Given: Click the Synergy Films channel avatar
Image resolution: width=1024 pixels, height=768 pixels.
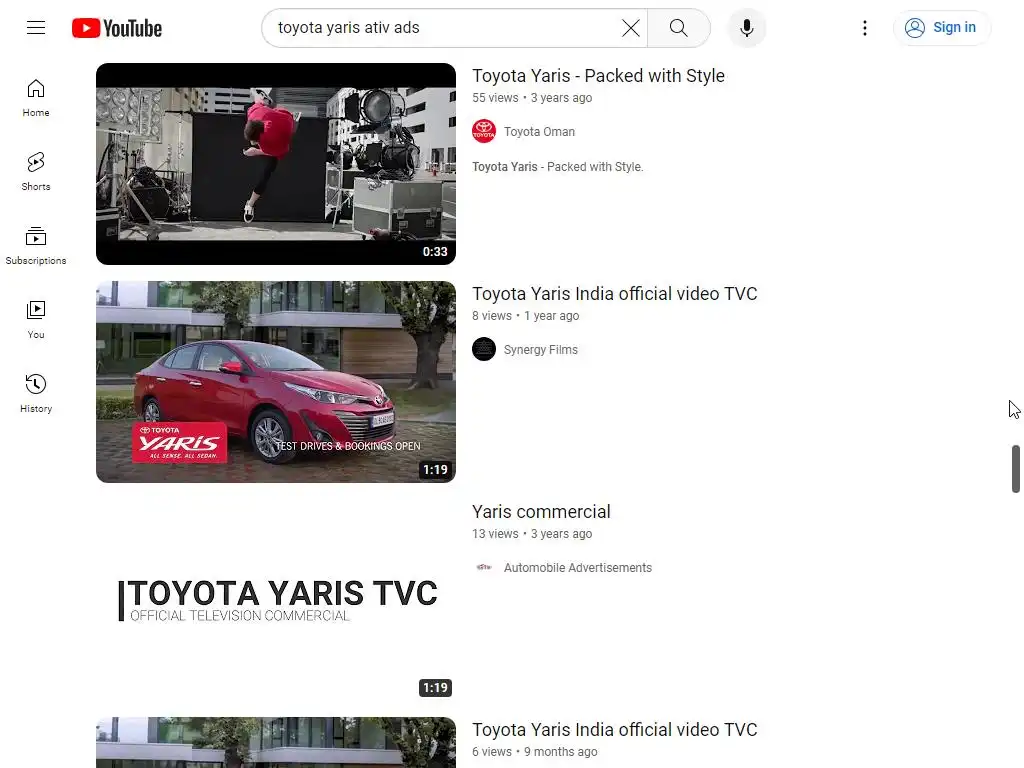Looking at the screenshot, I should click(x=484, y=349).
